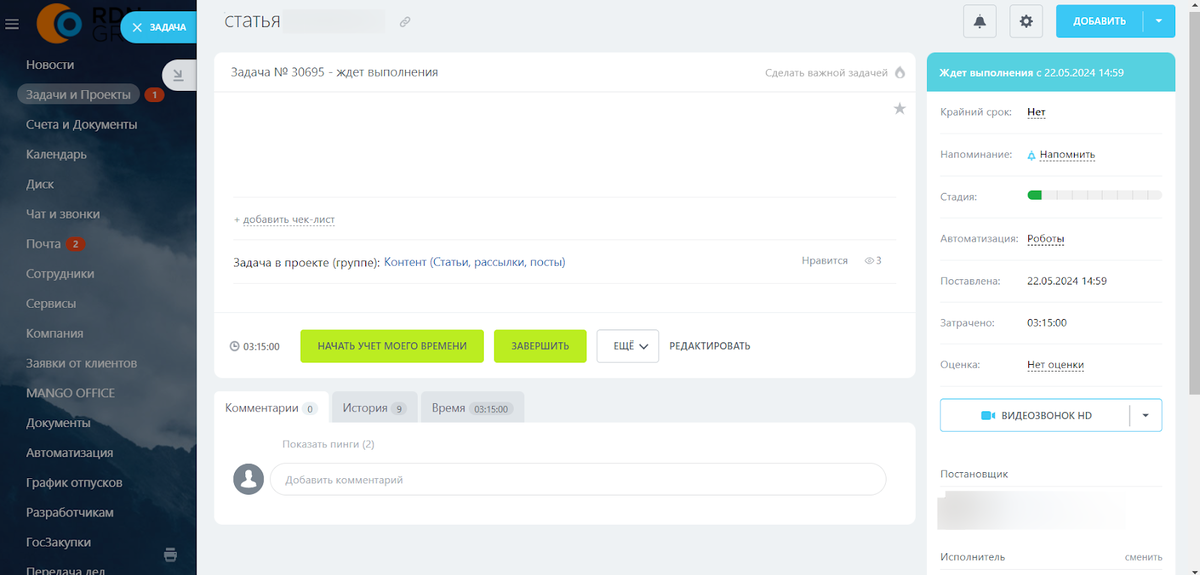Open Автоматизация in sidebar
The height and width of the screenshot is (575, 1200).
tap(70, 453)
